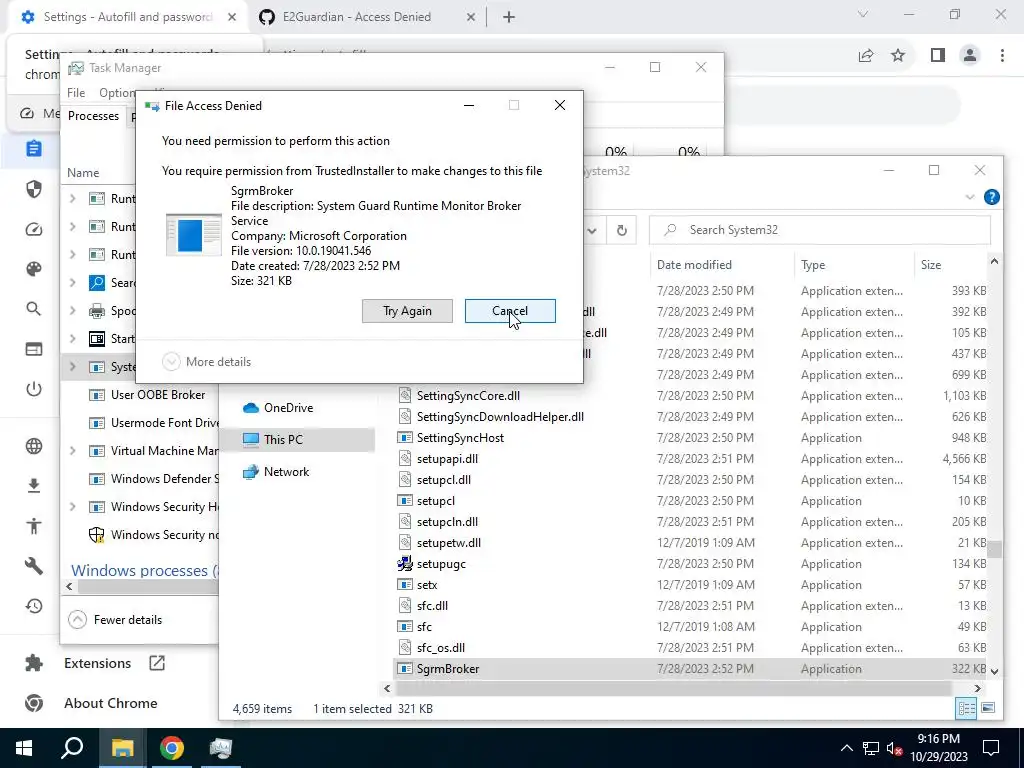Open On startup power icon in sidebar
This screenshot has width=1024, height=768.
click(34, 389)
